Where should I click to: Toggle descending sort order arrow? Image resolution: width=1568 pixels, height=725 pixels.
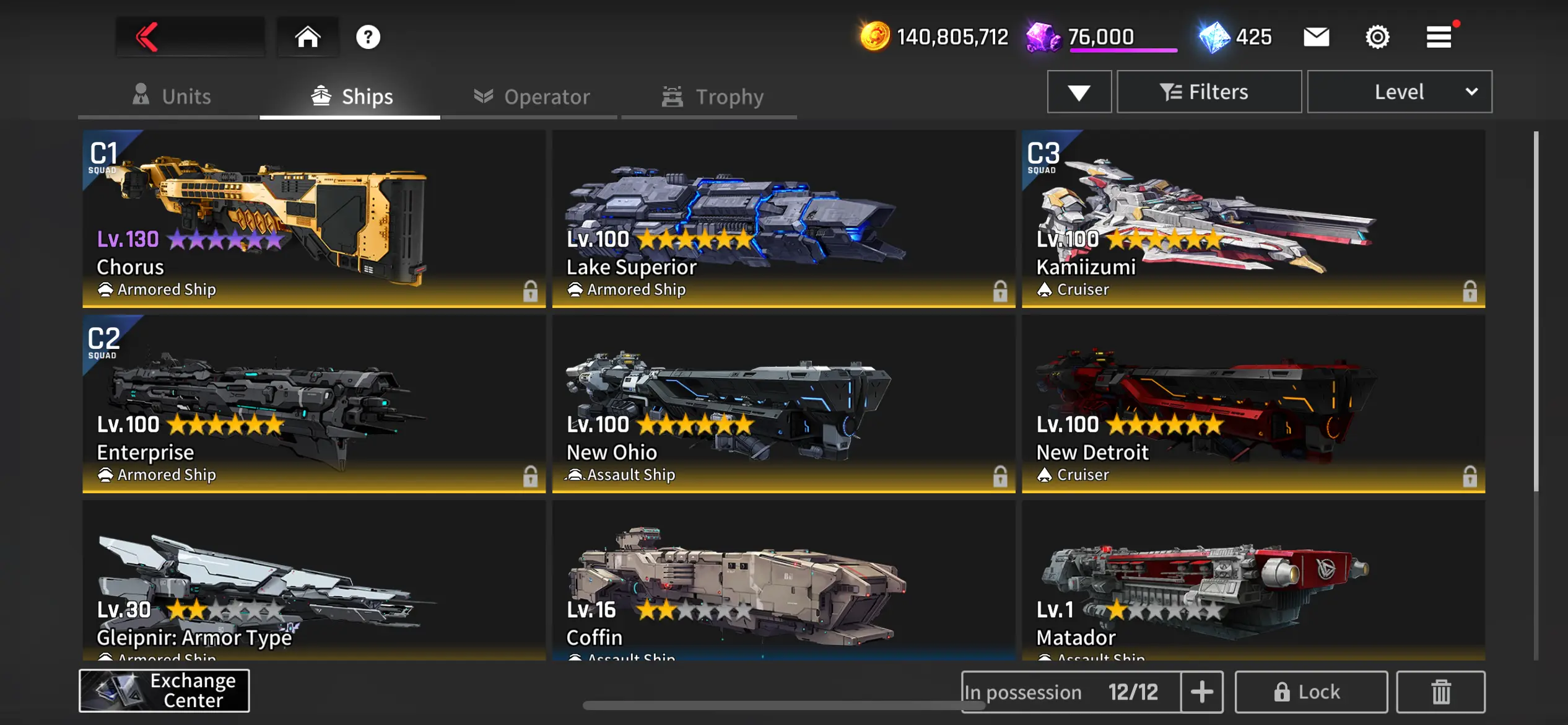(1079, 92)
